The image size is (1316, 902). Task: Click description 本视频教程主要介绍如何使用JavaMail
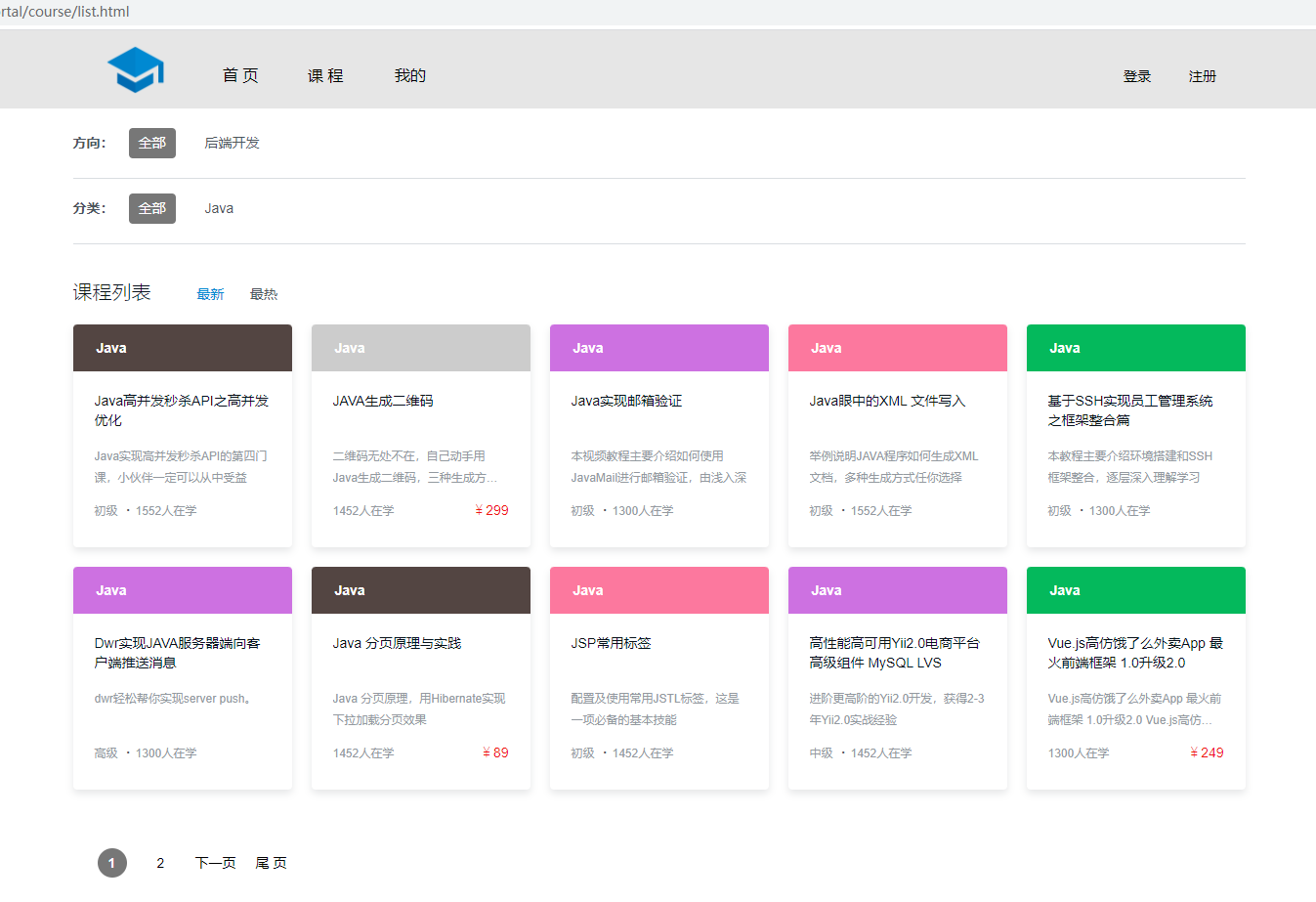tap(658, 466)
